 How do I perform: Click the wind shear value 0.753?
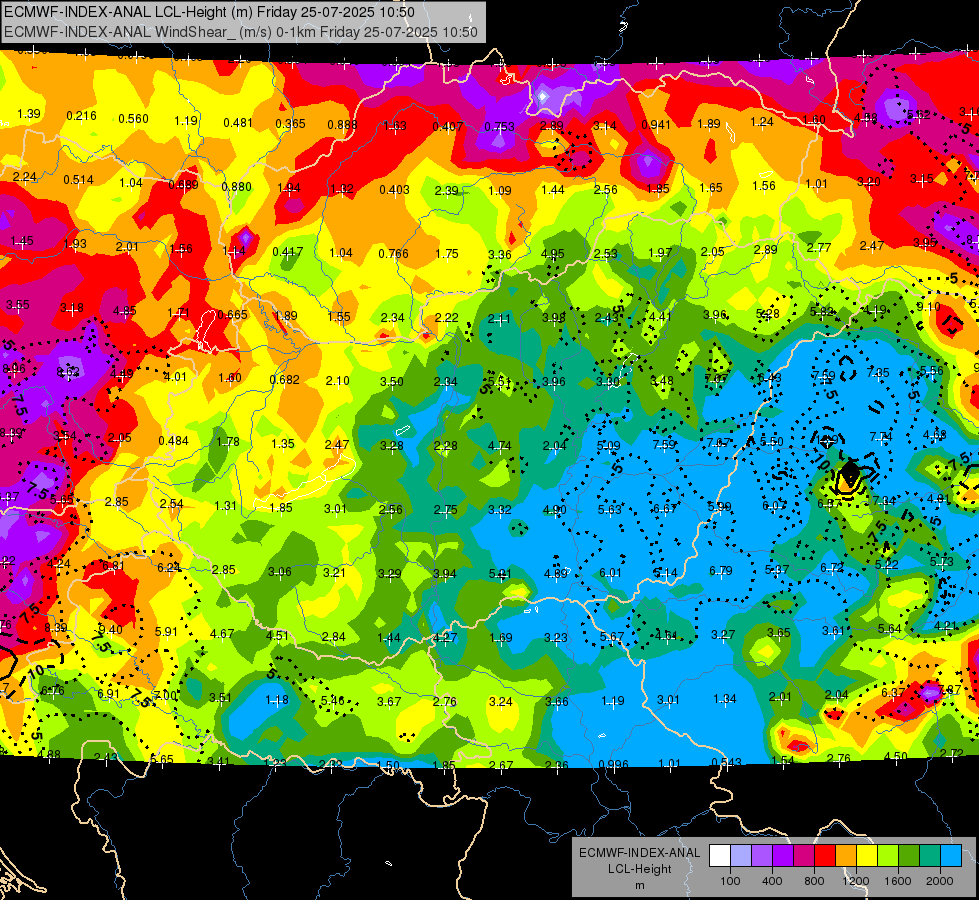coord(499,127)
